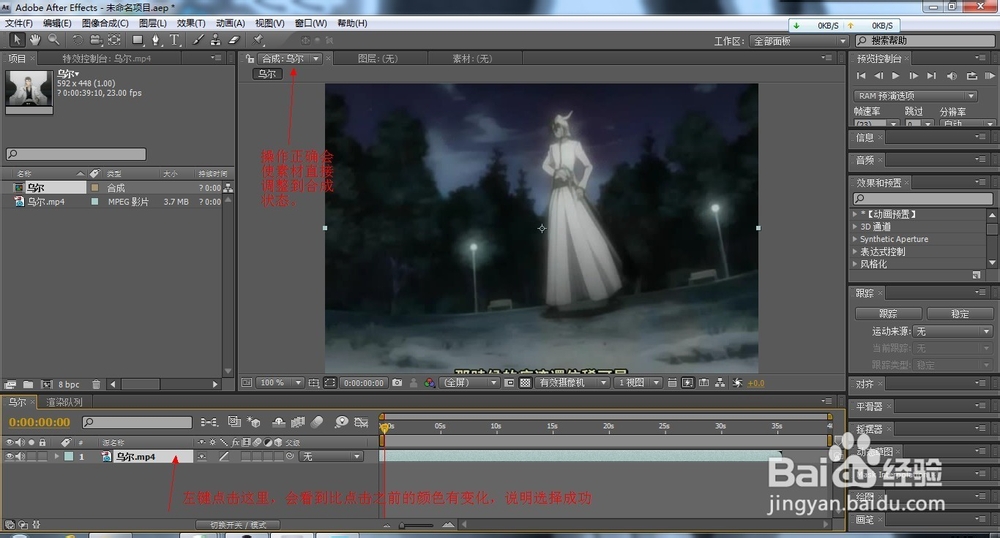Open the 100 % magnification dropdown
The width and height of the screenshot is (1000, 538).
[280, 383]
